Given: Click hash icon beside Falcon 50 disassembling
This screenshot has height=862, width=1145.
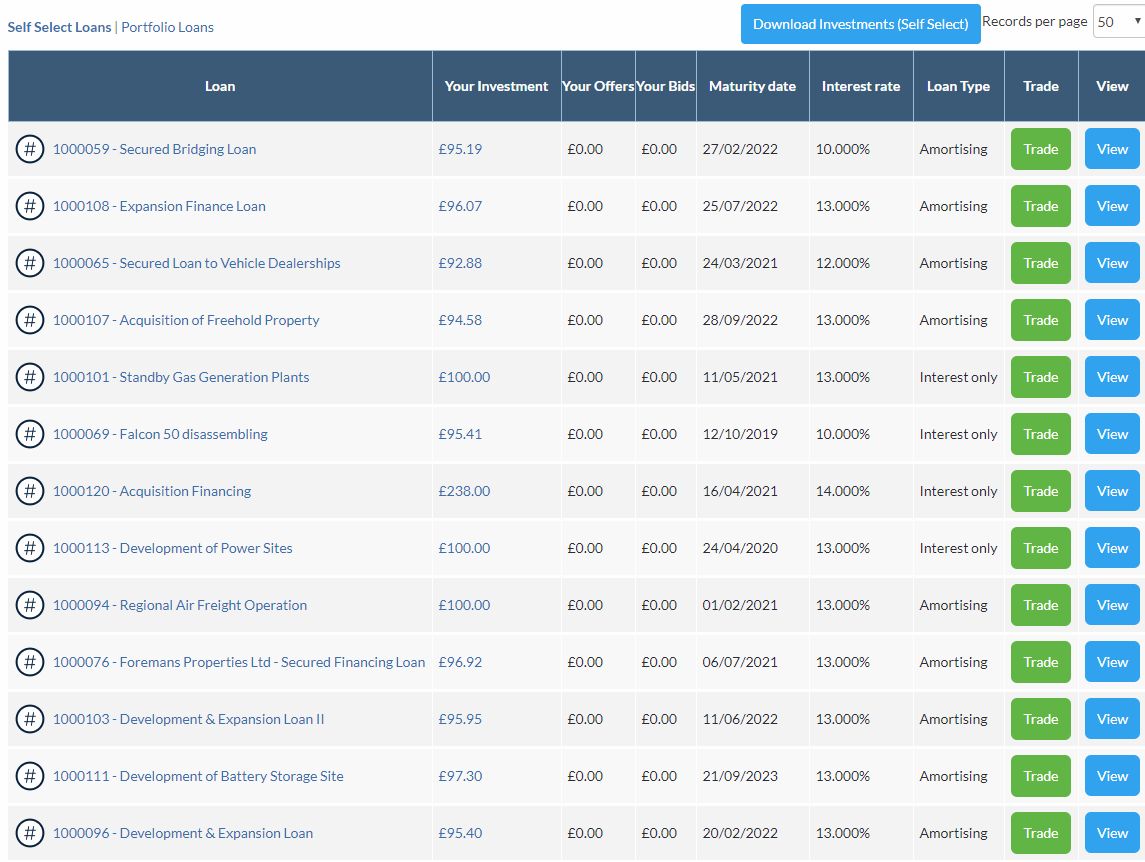Looking at the screenshot, I should (x=30, y=434).
